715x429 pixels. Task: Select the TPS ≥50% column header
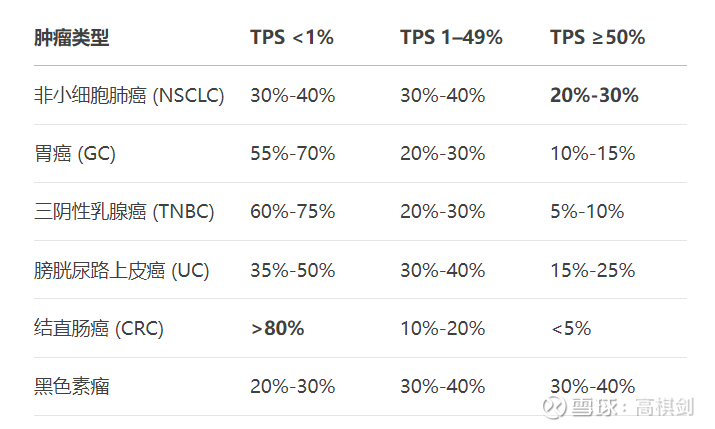598,37
